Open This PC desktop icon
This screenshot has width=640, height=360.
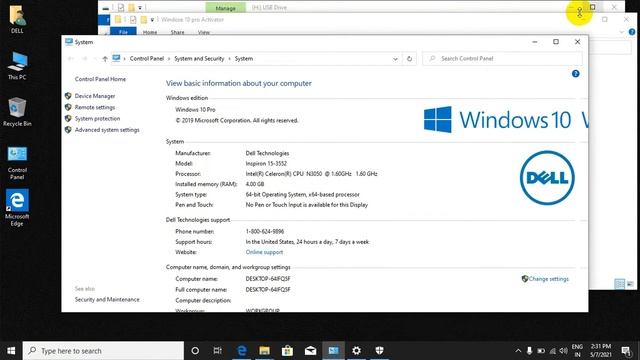(17, 65)
